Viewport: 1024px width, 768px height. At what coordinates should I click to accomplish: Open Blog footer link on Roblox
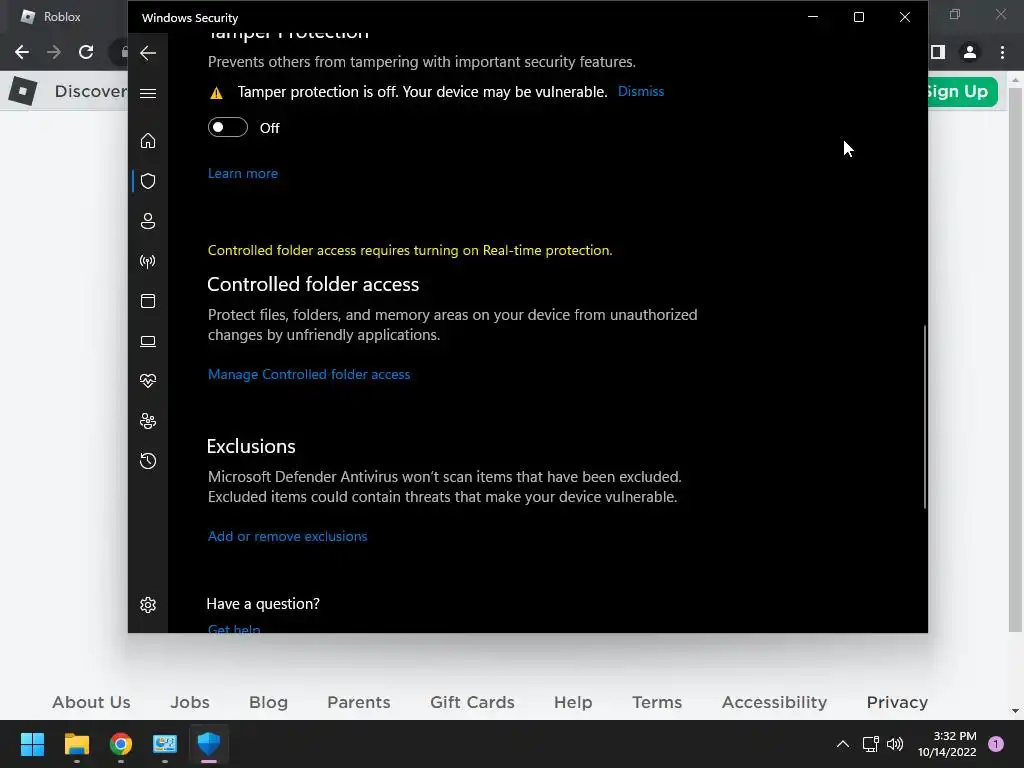click(x=268, y=703)
